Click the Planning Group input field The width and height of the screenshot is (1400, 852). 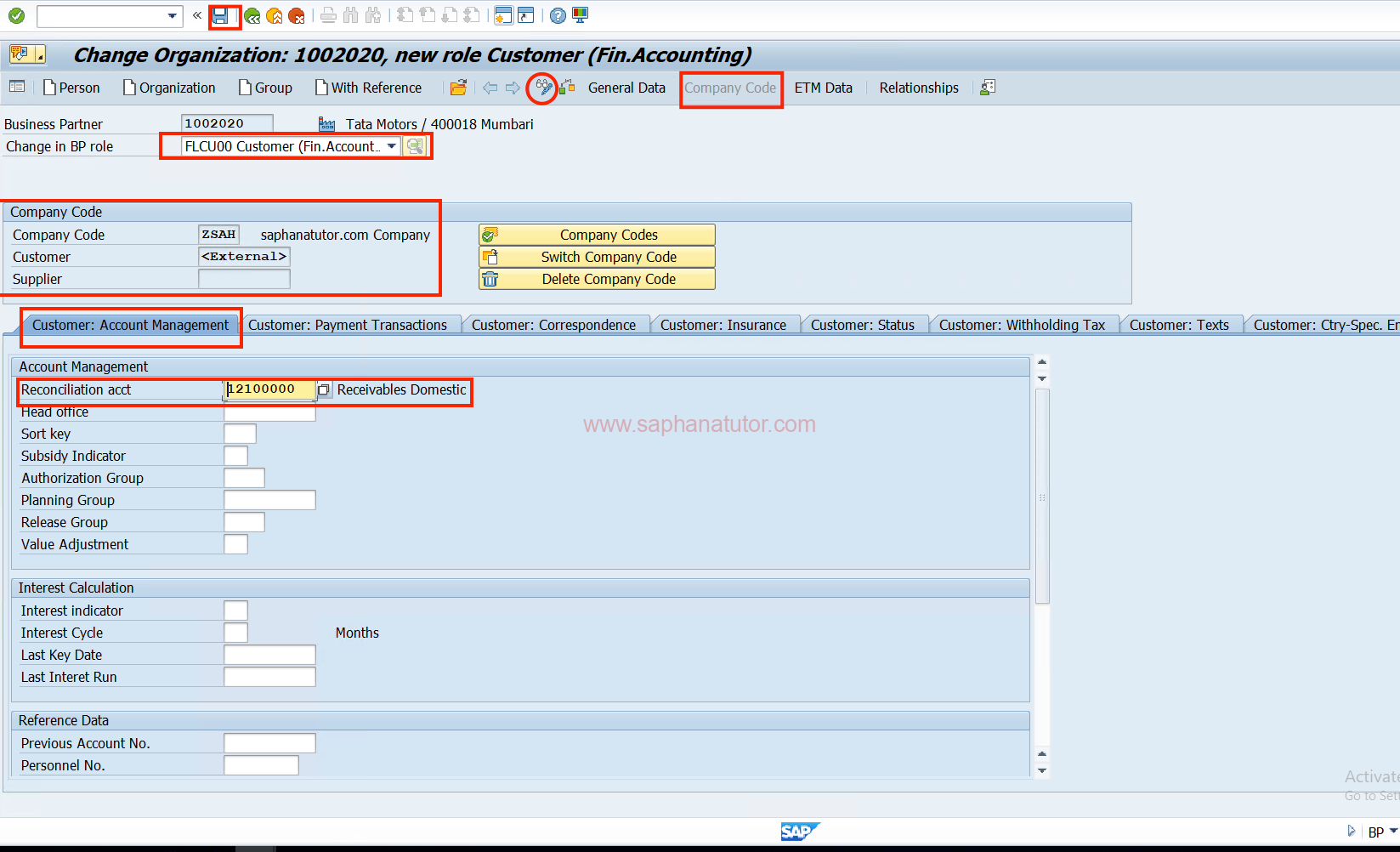point(269,500)
